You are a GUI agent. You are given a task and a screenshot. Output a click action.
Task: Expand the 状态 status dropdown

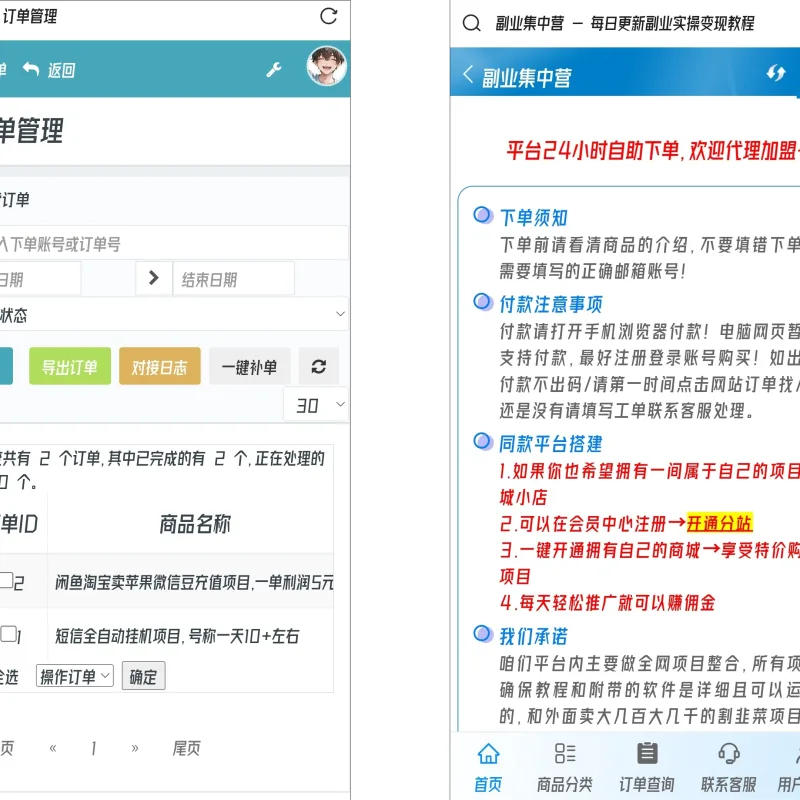(x=173, y=314)
